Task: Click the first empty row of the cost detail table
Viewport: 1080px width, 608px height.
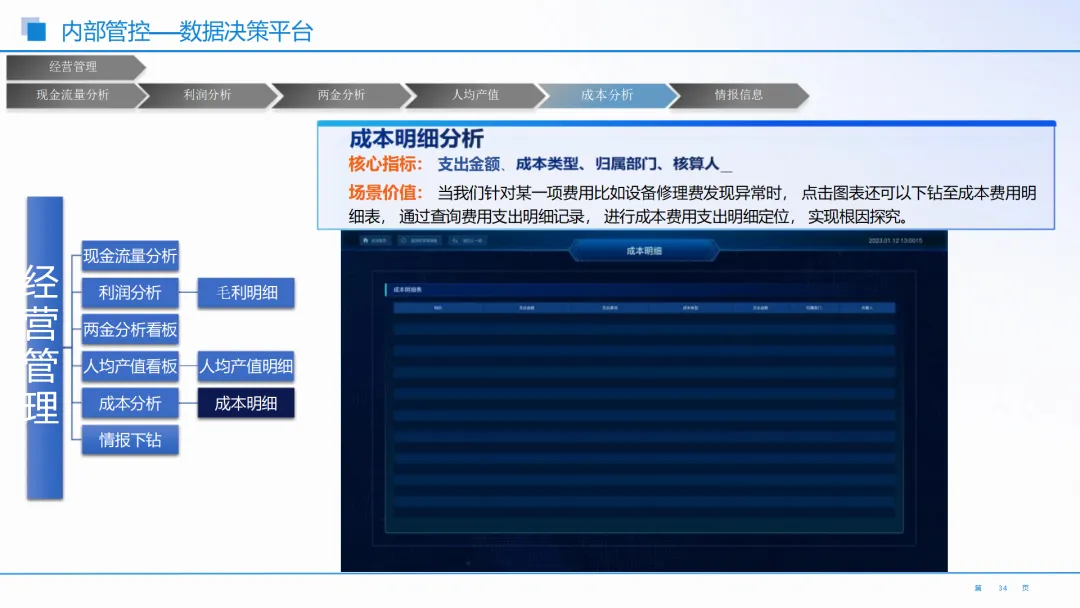Action: 644,330
